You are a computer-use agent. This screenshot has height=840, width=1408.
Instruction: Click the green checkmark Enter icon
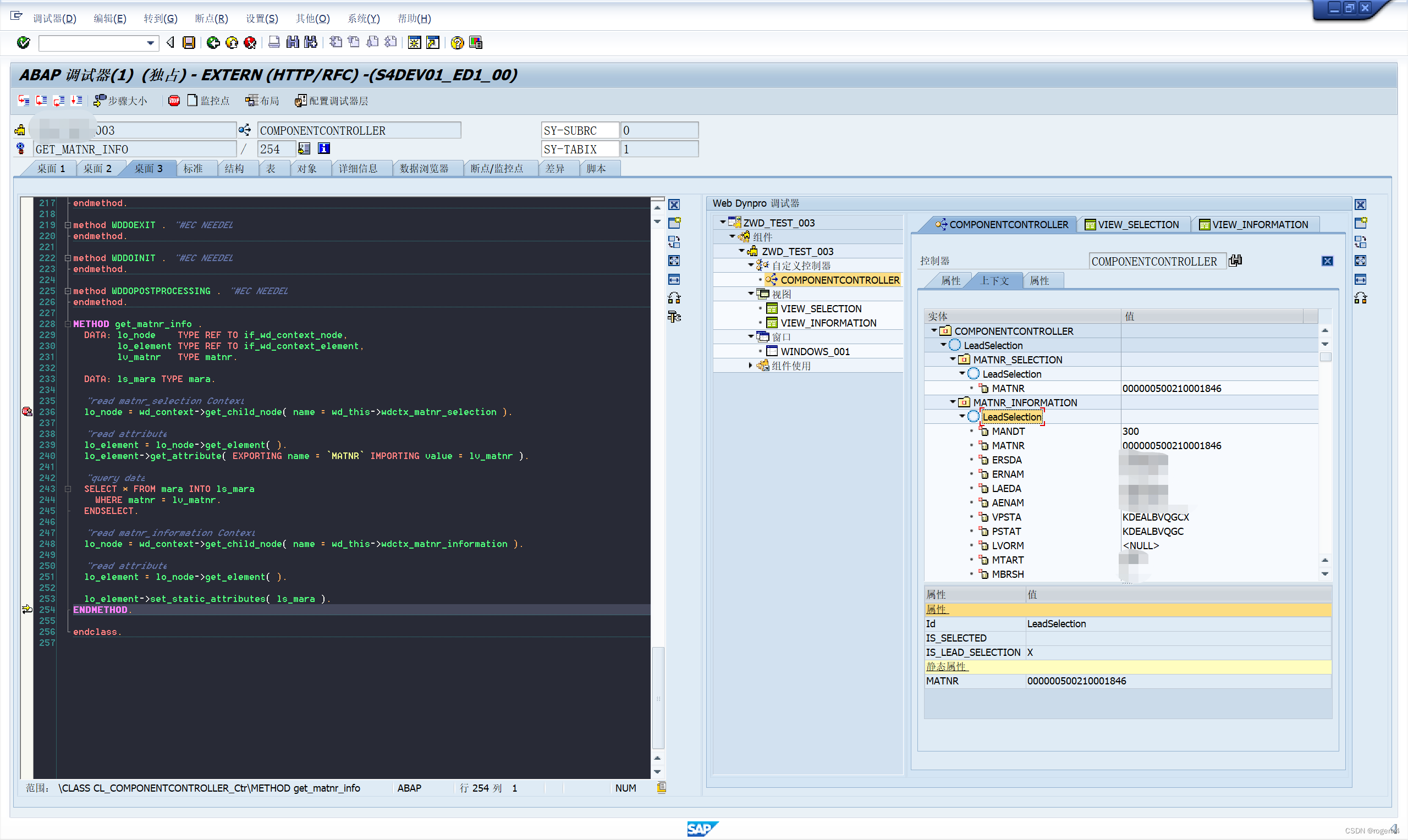(23, 42)
